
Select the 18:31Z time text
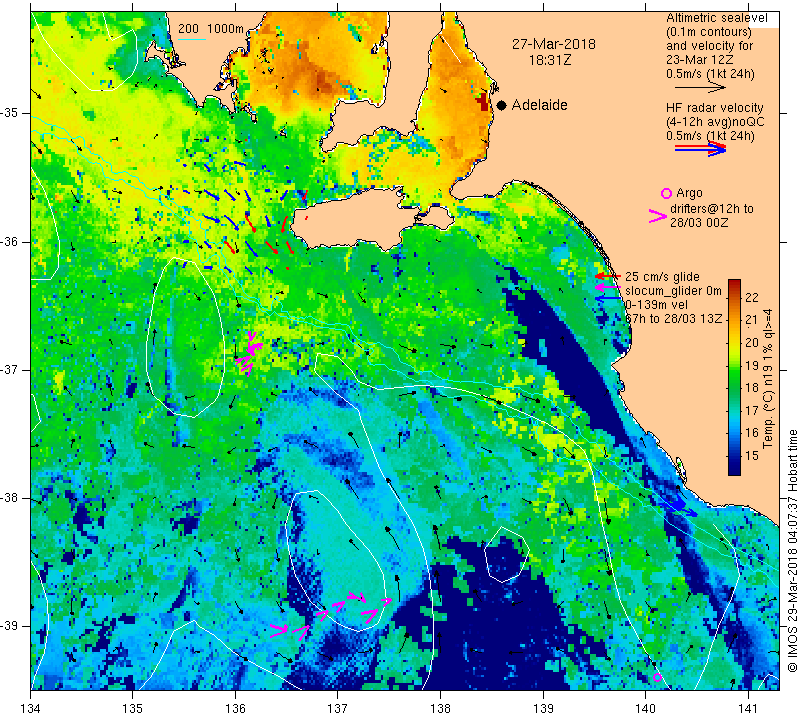point(549,60)
